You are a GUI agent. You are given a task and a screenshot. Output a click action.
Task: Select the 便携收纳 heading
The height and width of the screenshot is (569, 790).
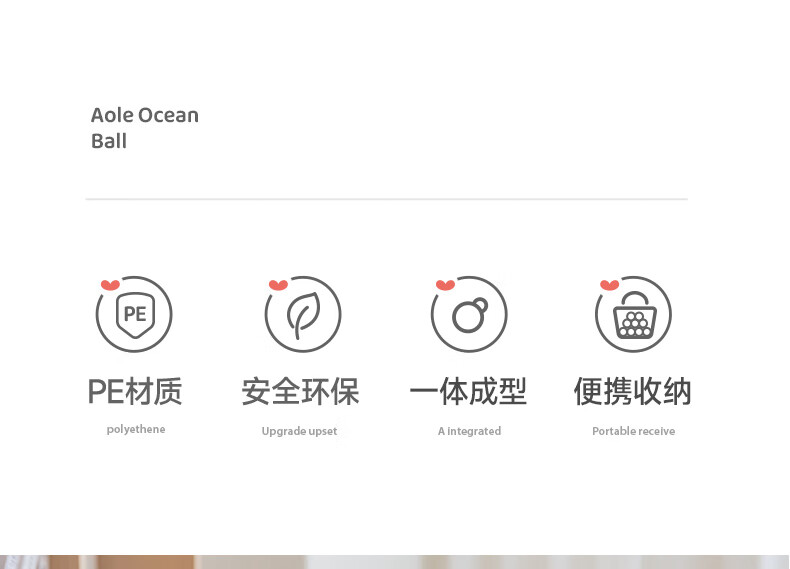pyautogui.click(x=632, y=391)
